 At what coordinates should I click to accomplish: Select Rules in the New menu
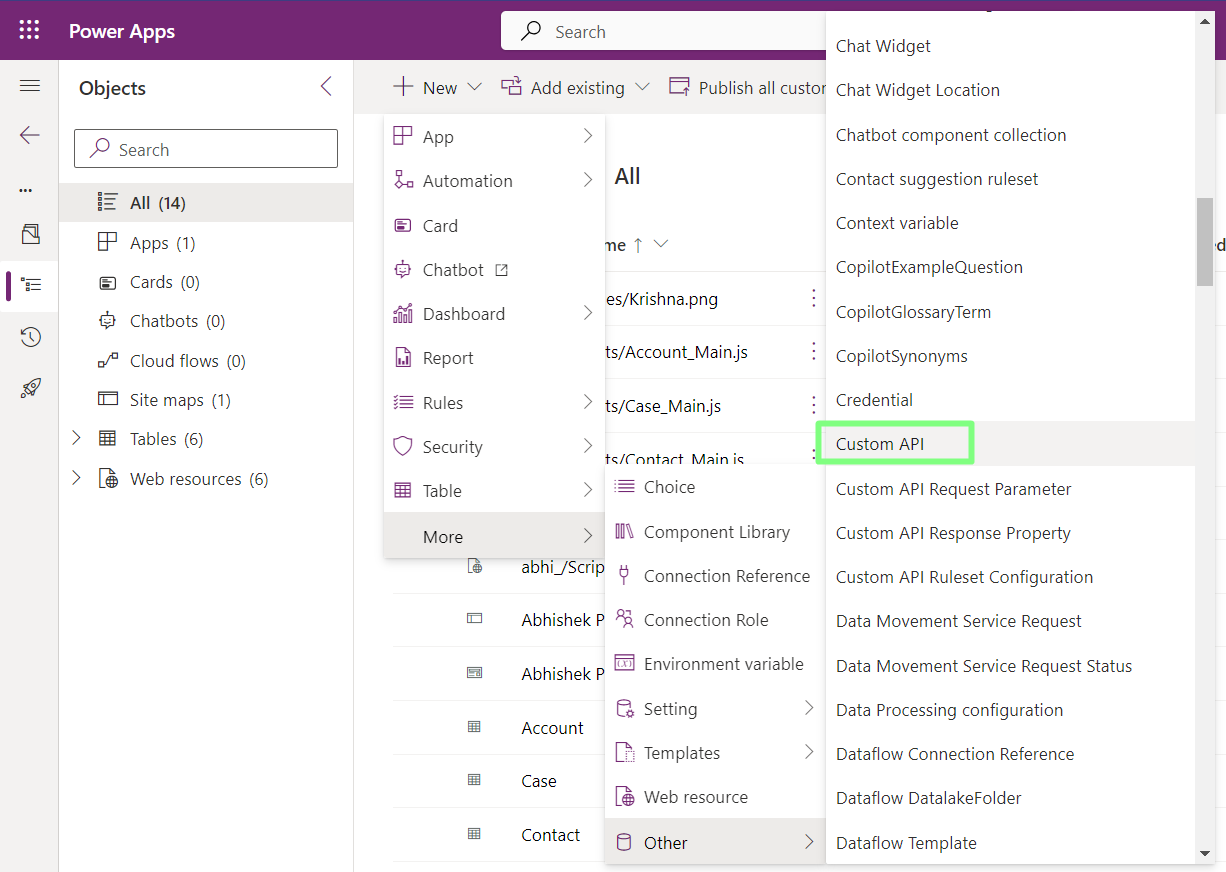(x=494, y=402)
